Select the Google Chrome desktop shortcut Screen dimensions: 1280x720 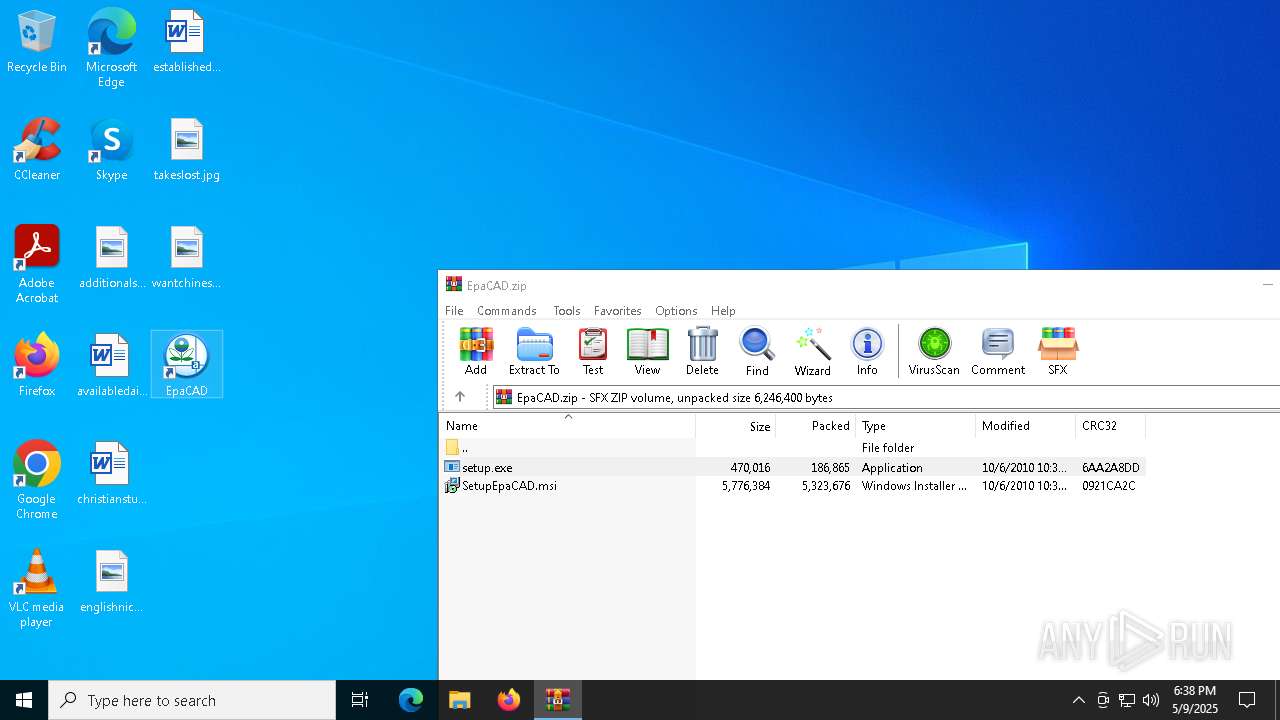37,480
